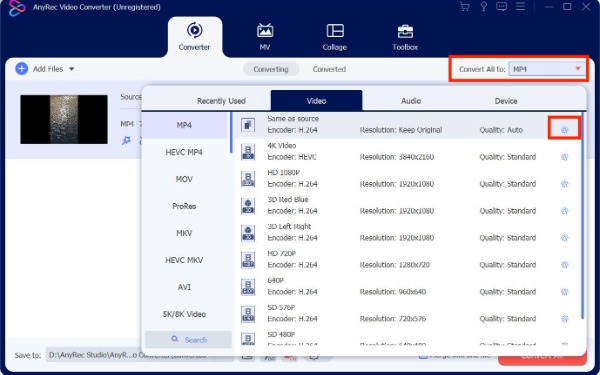Screen dimensions: 600x375
Task: Choose HEVC MKV in format list
Action: pyautogui.click(x=184, y=260)
